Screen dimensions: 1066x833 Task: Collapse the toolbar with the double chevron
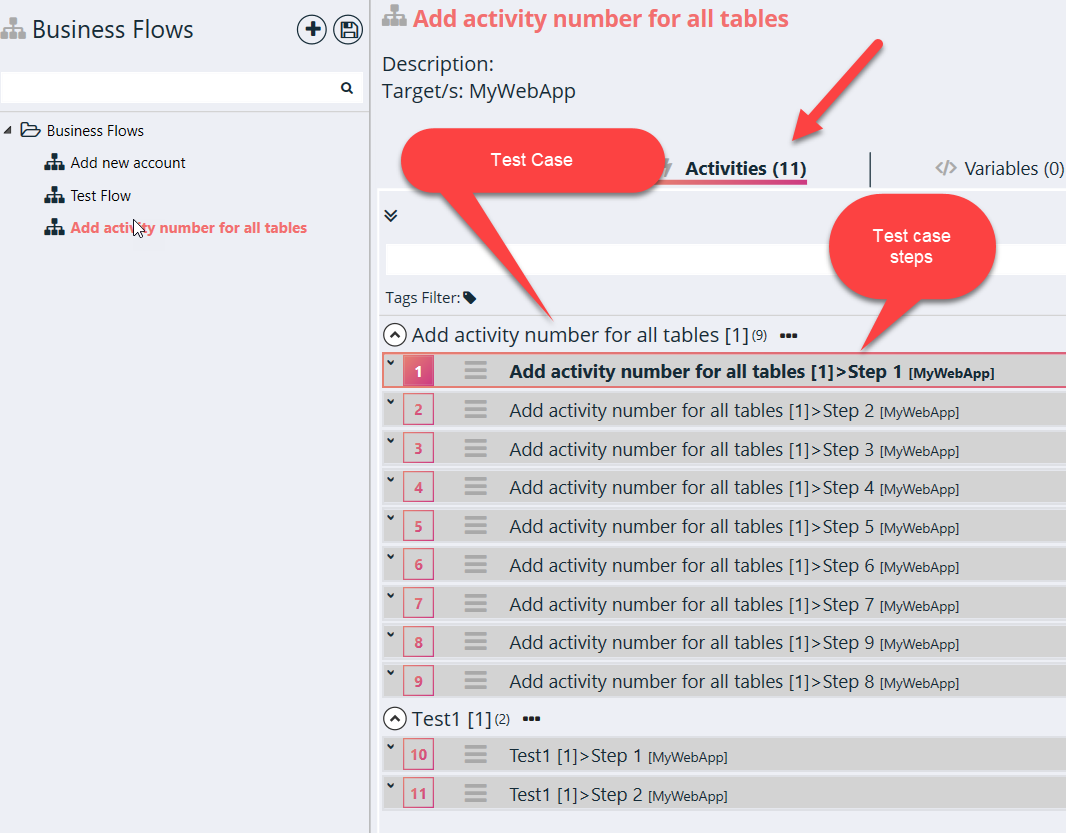(391, 215)
